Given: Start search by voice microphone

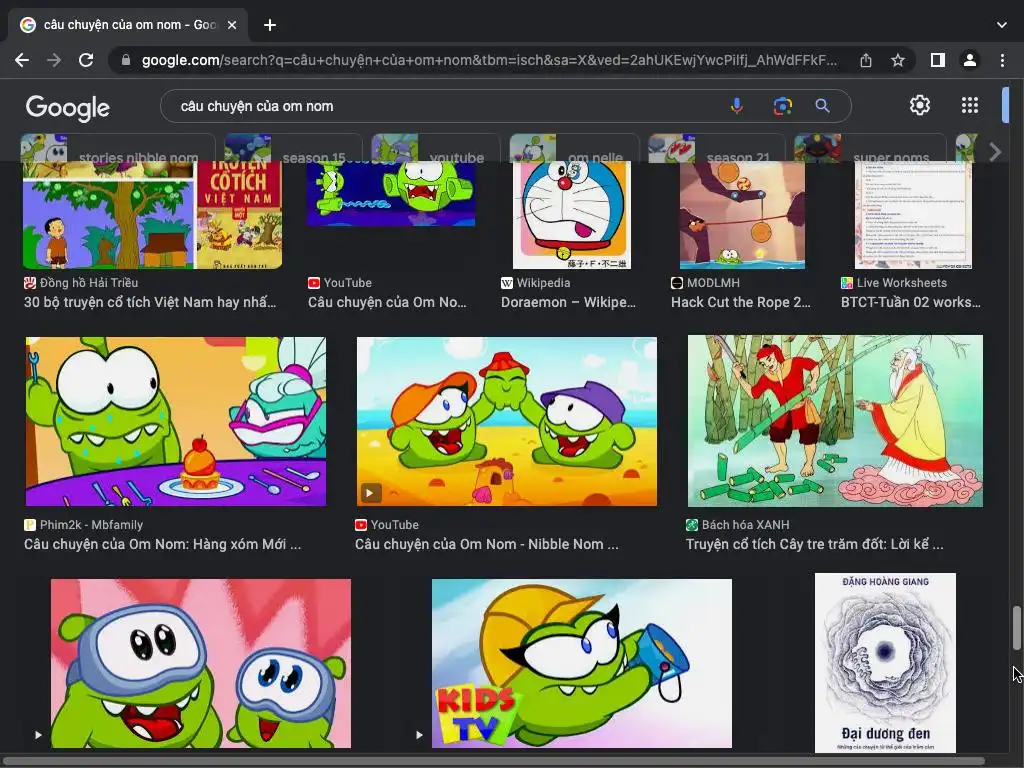Looking at the screenshot, I should click(x=737, y=106).
